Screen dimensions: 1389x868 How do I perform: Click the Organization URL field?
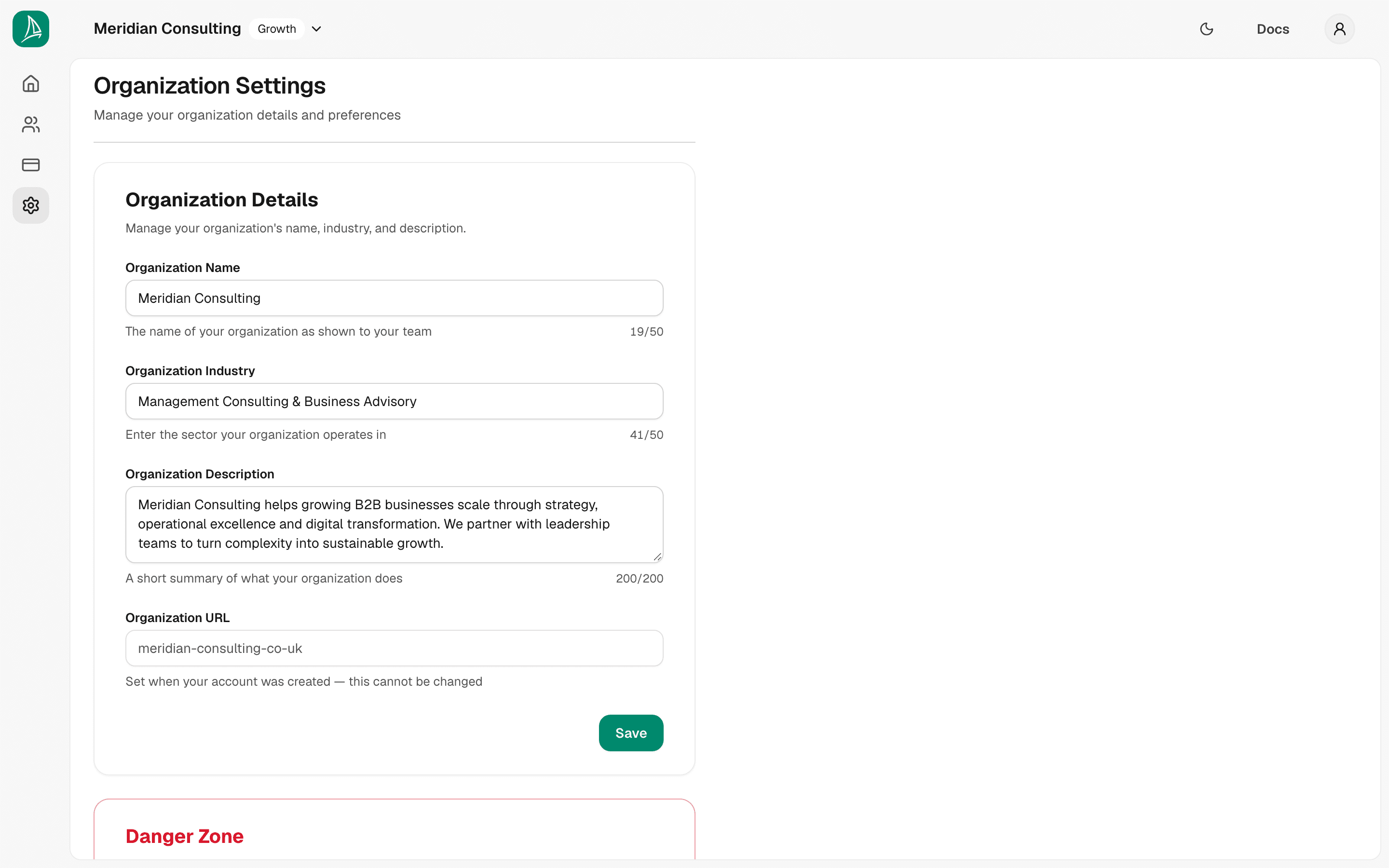tap(395, 648)
